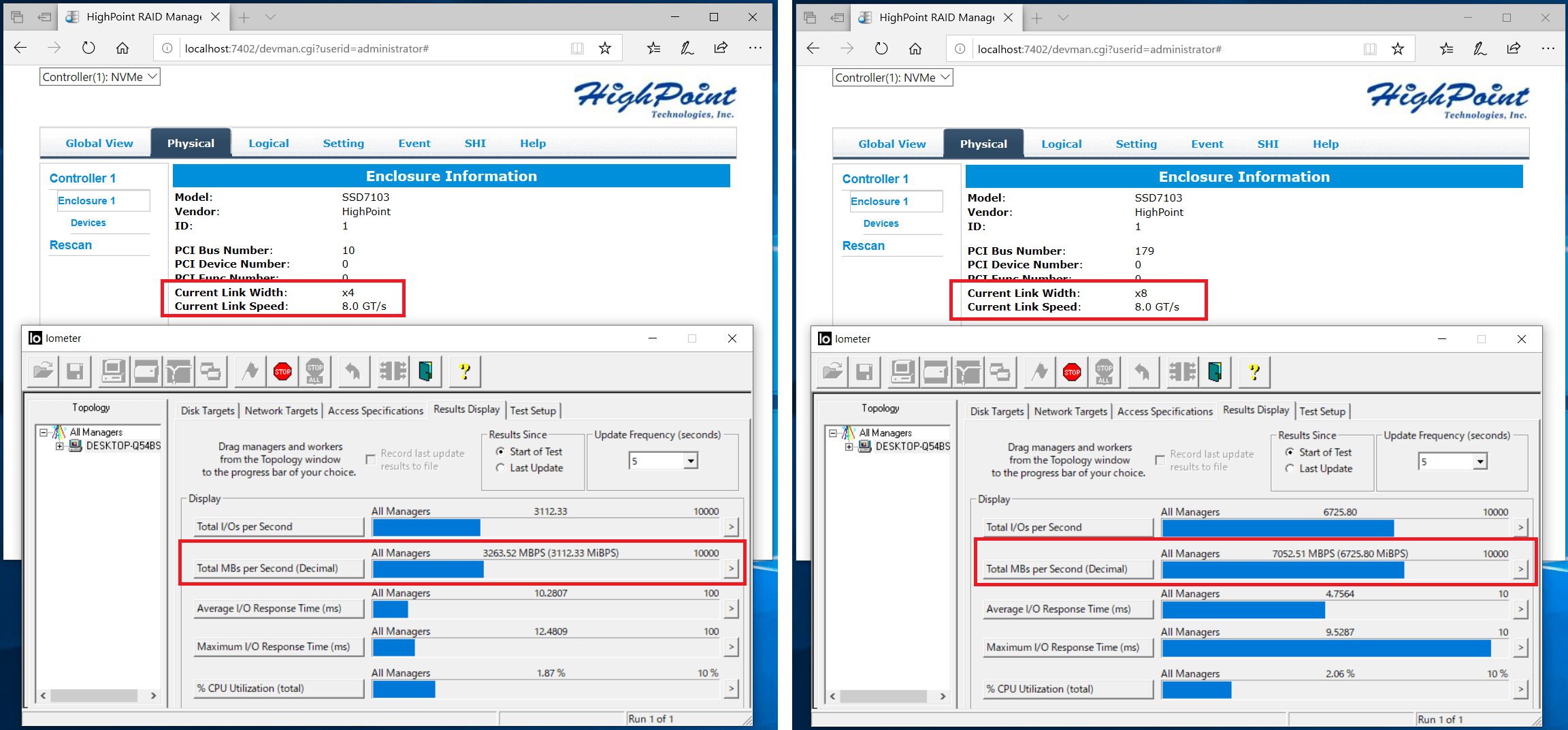Collapse All Managers node in the 6725.80 IOPS Iometer topology
This screenshot has height=730, width=1568.
833,433
